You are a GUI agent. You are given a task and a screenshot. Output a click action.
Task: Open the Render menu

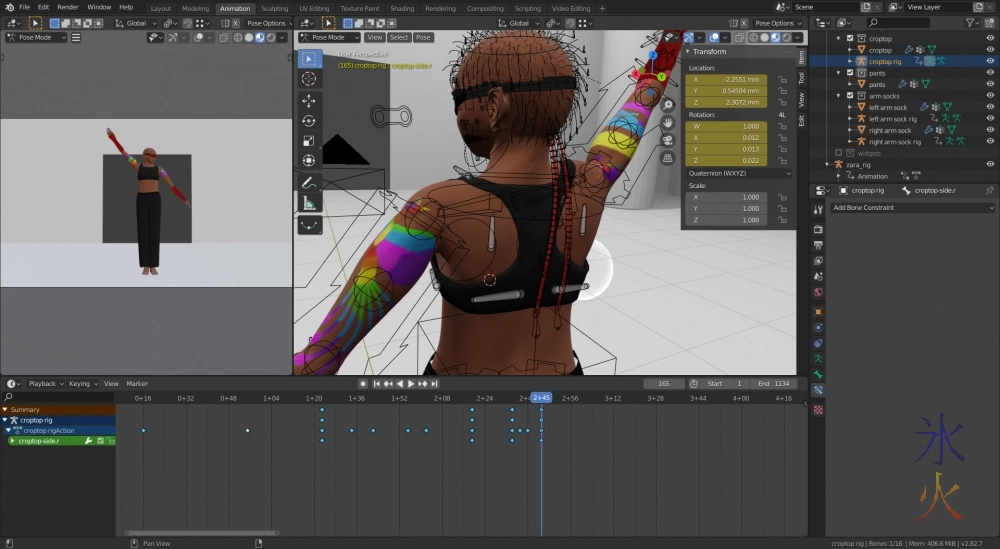tap(70, 7)
